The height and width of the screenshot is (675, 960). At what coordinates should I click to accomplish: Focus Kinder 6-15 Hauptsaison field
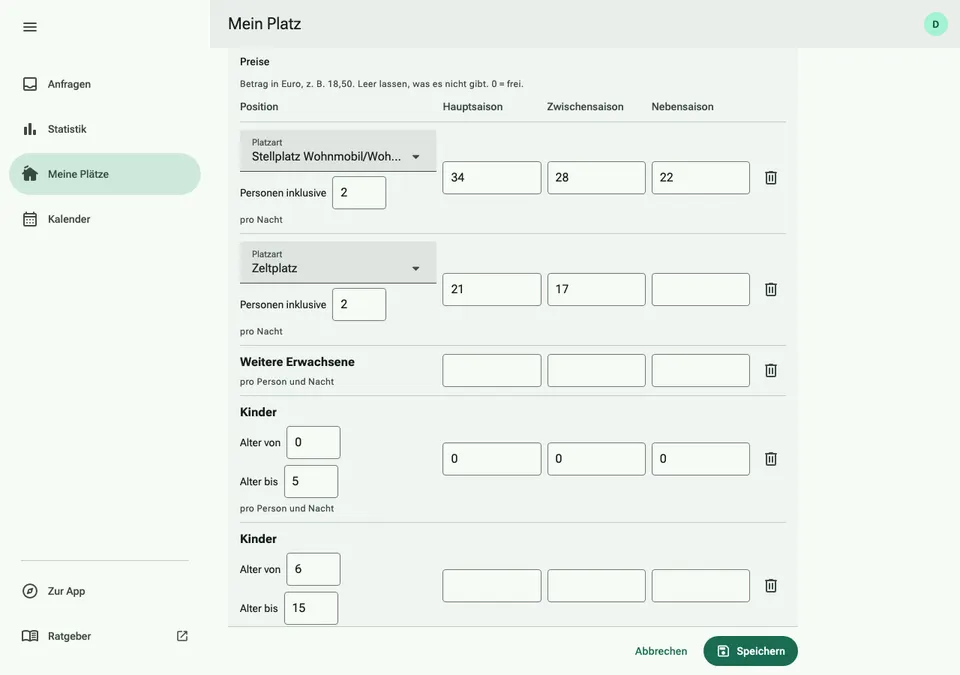tap(492, 586)
